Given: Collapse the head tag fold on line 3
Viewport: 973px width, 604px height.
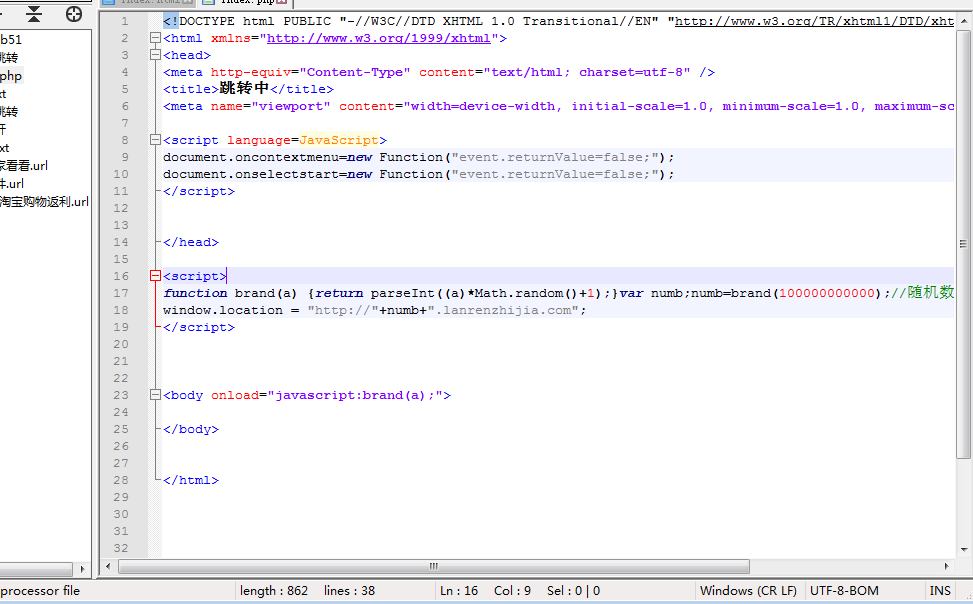Looking at the screenshot, I should pos(155,55).
